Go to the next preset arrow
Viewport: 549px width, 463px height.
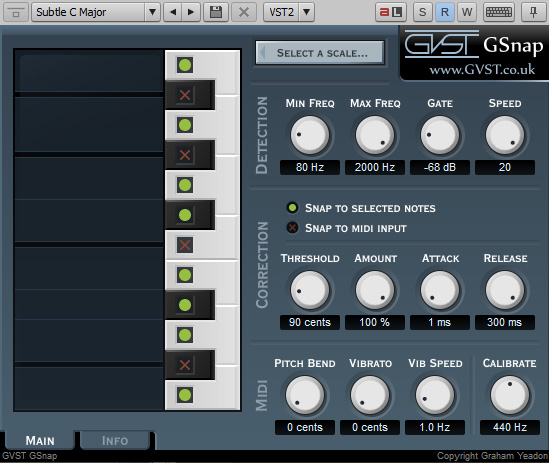coord(191,13)
